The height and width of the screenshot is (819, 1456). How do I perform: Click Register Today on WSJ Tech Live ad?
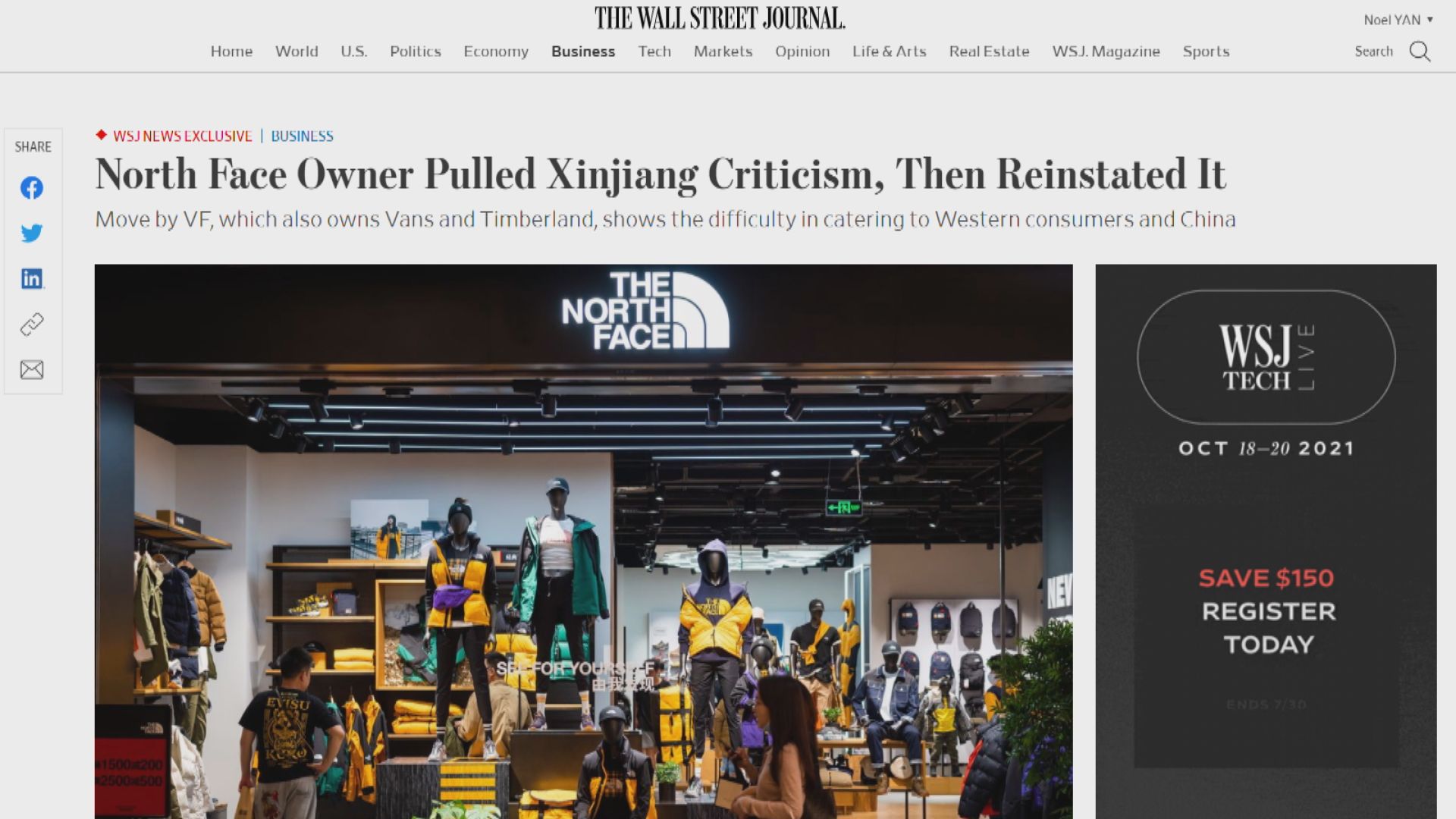click(x=1268, y=627)
